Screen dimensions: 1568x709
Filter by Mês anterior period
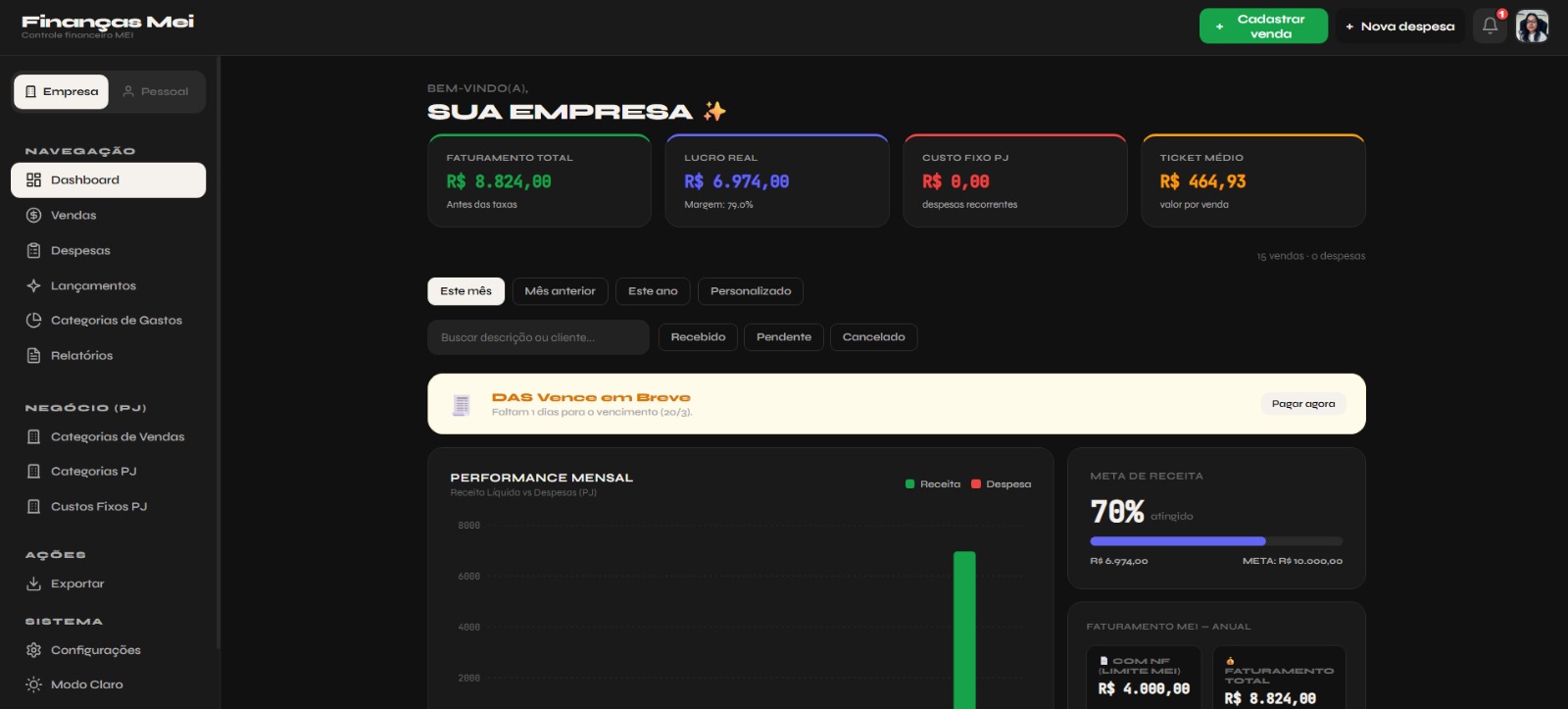pyautogui.click(x=560, y=291)
